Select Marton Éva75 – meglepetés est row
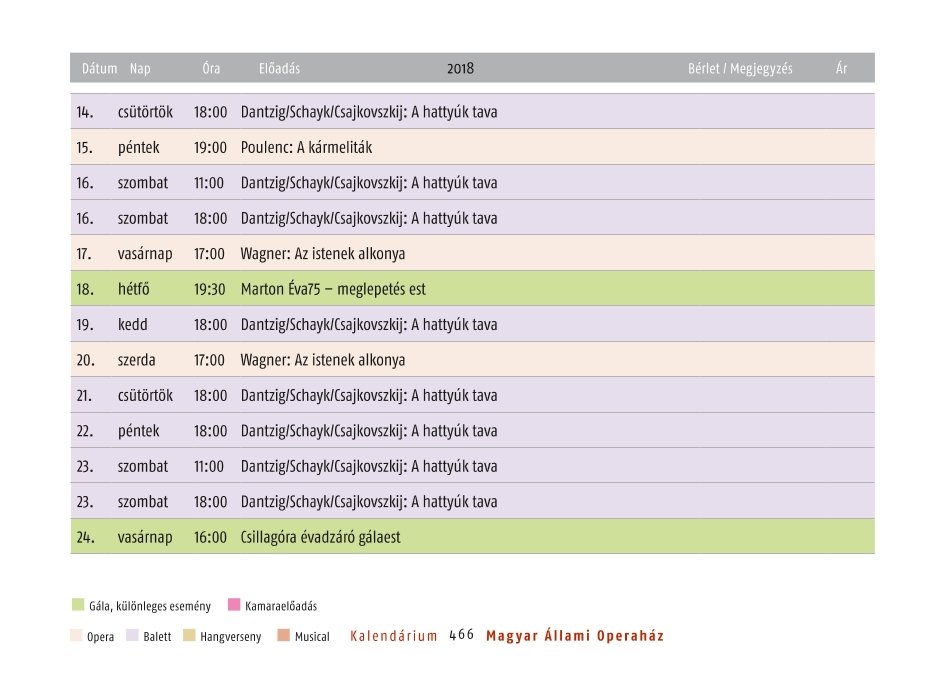 (473, 289)
